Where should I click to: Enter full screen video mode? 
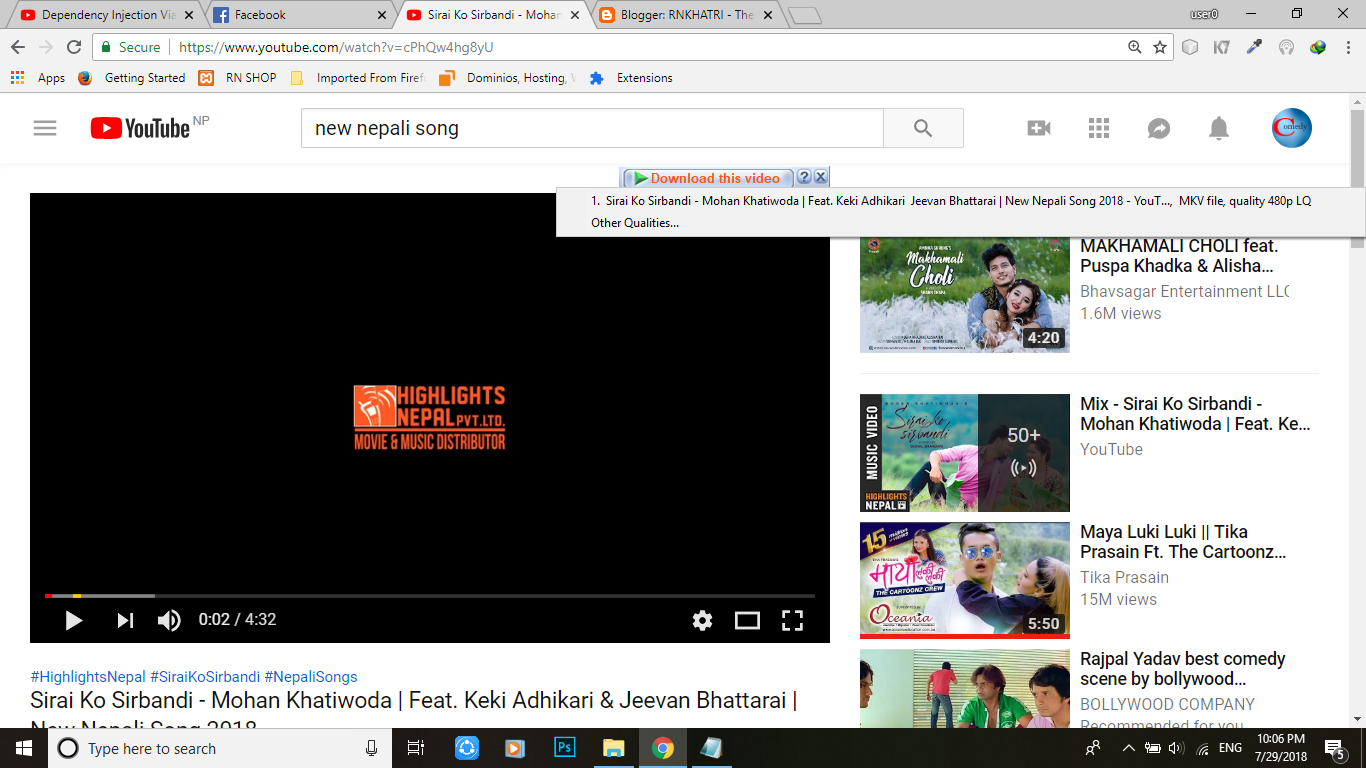tap(792, 620)
